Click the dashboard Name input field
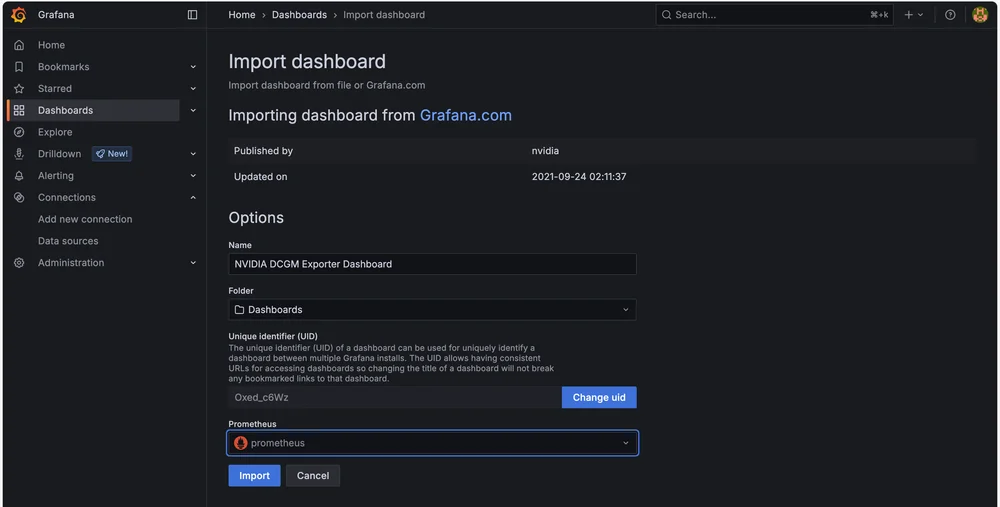Viewport: 1000px width, 507px height. [x=432, y=264]
